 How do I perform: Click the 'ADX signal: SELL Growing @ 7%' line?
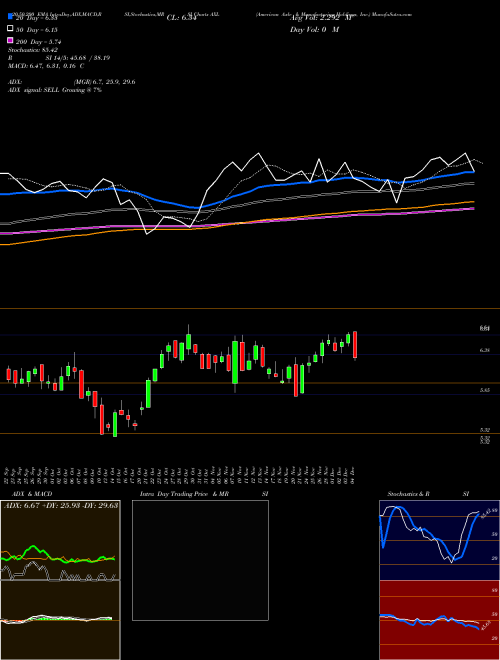tap(55, 90)
